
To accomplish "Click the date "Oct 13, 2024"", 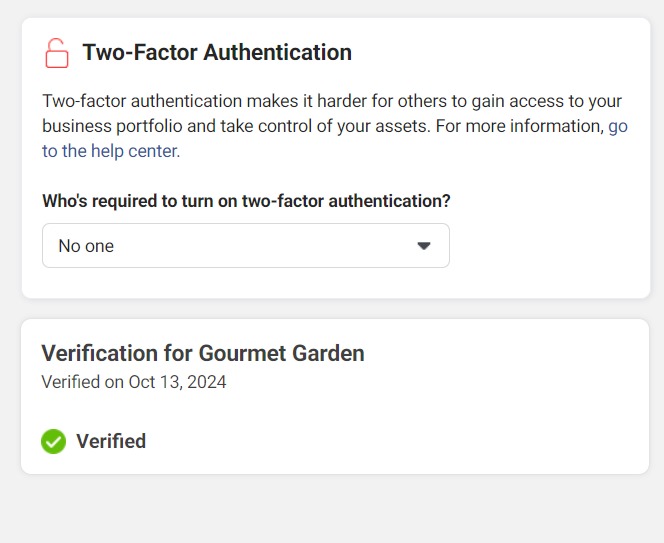I will [x=177, y=382].
